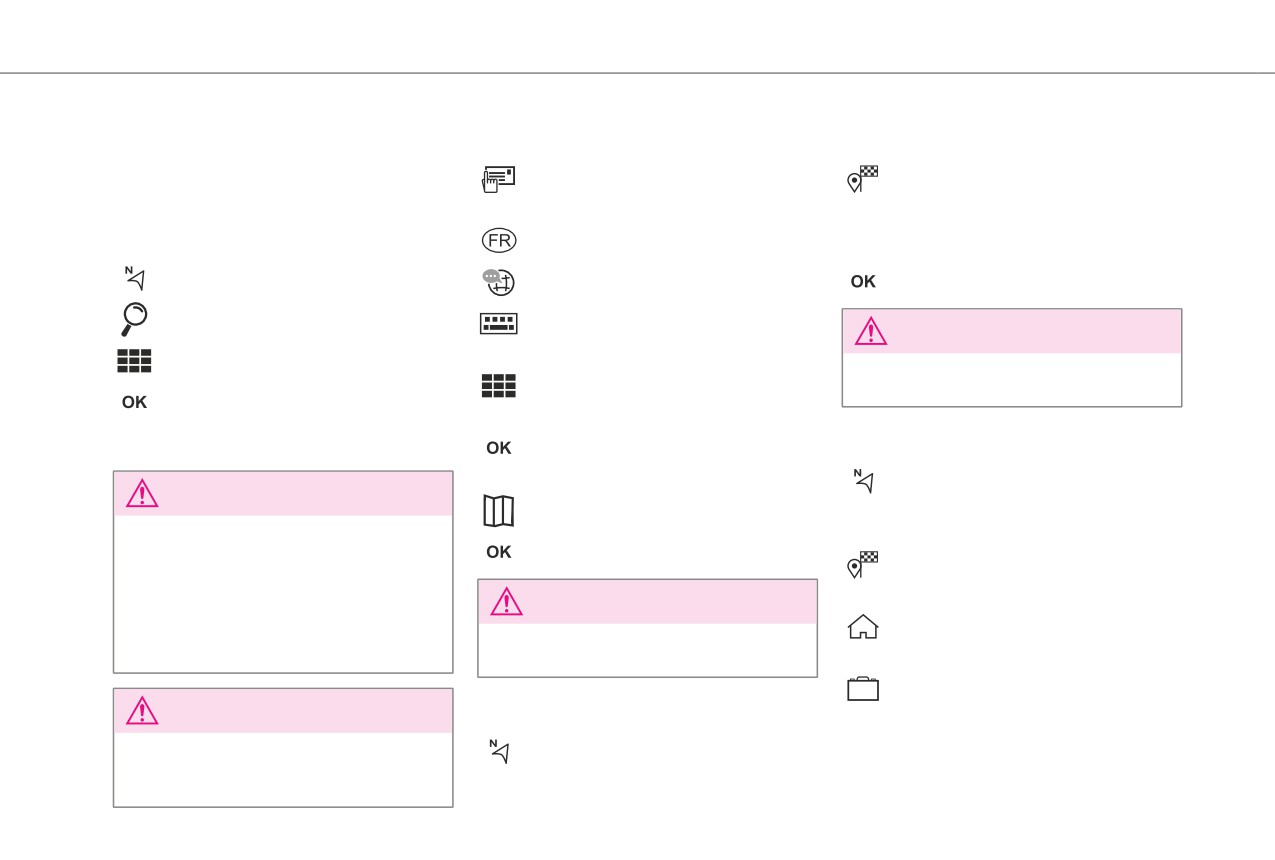Click the folded map icon
The height and width of the screenshot is (860, 1275).
[499, 510]
